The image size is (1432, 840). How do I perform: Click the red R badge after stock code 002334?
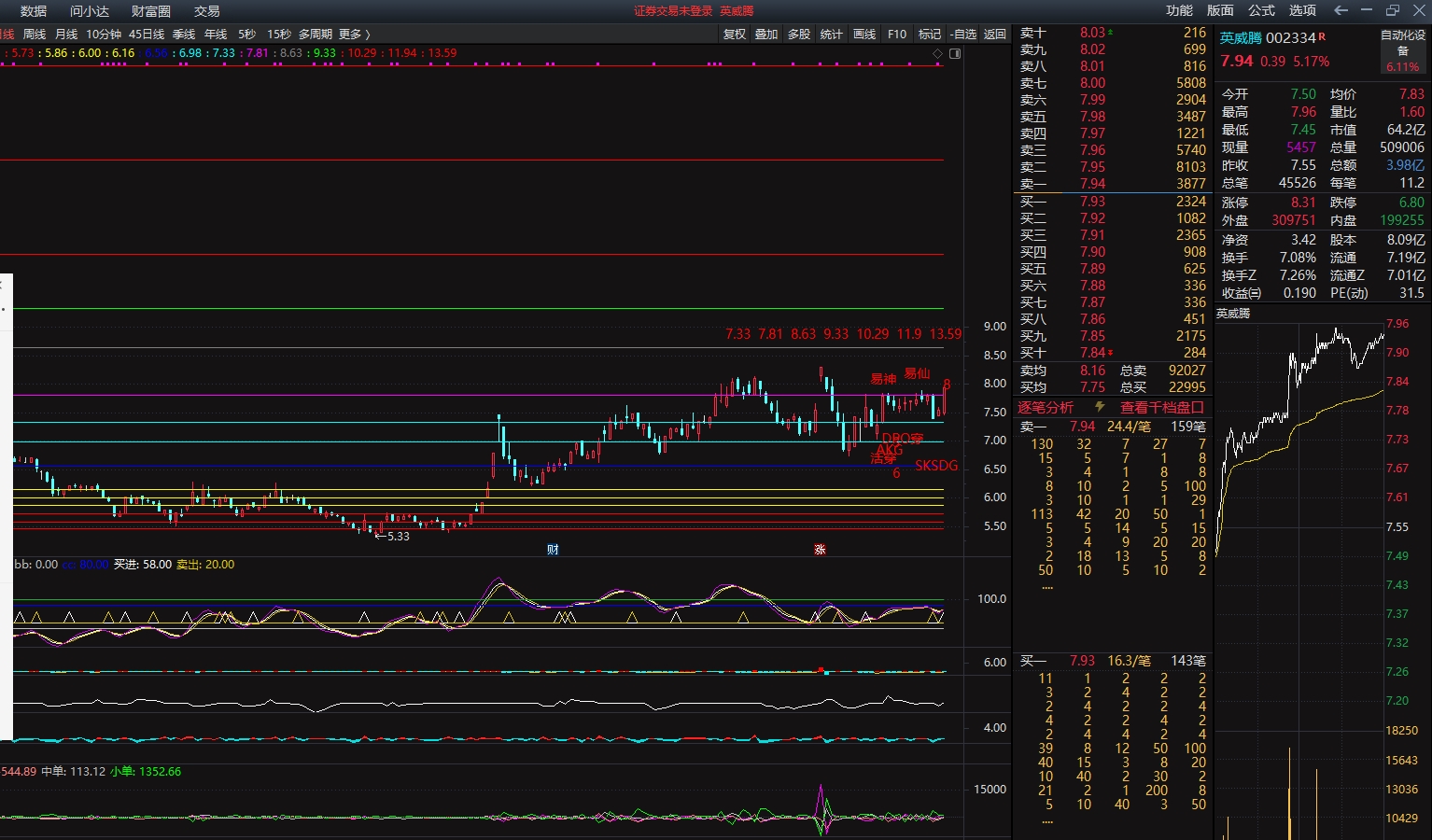[x=1322, y=37]
